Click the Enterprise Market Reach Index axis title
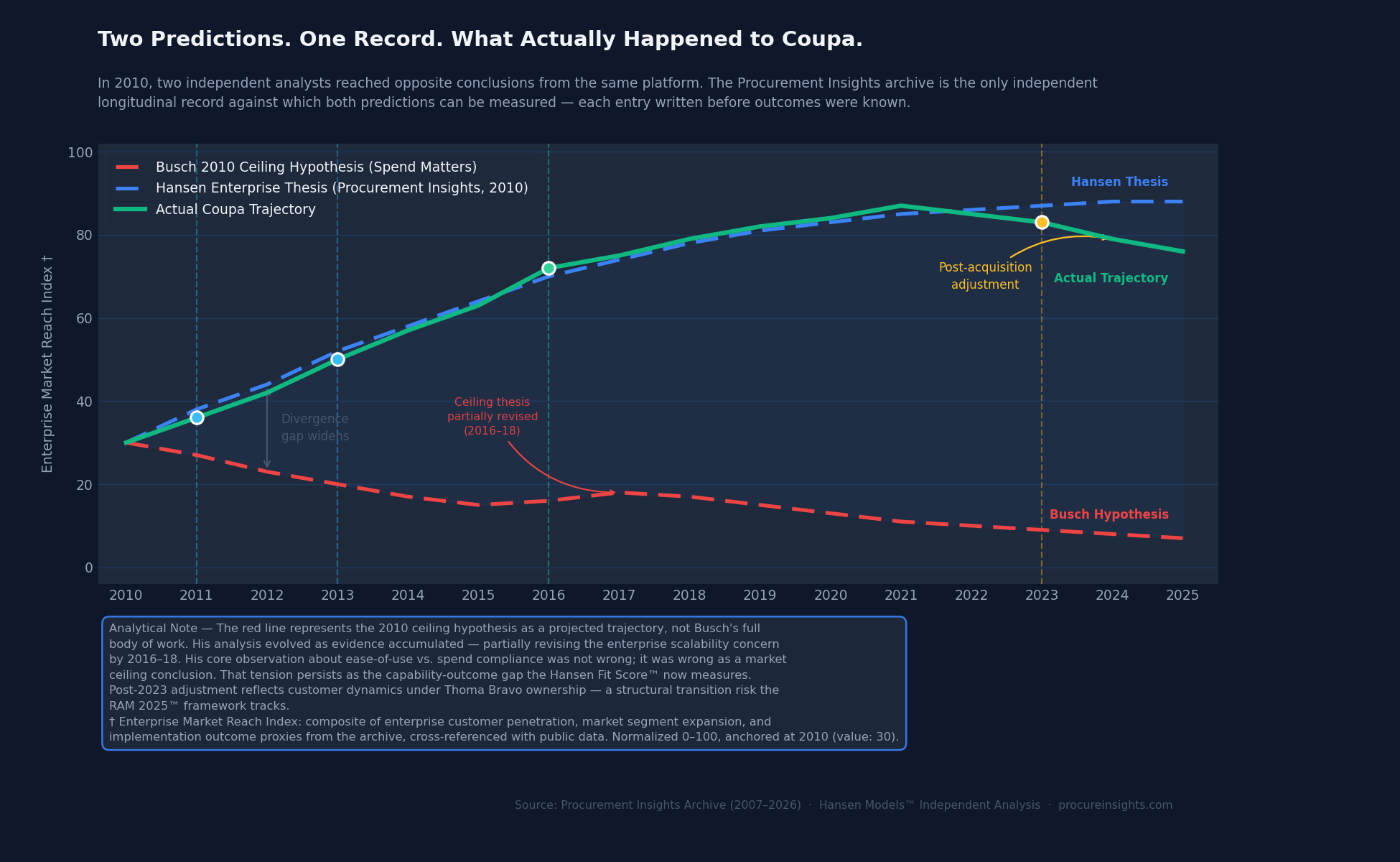Screen dimensions: 1400x862 pos(47,363)
